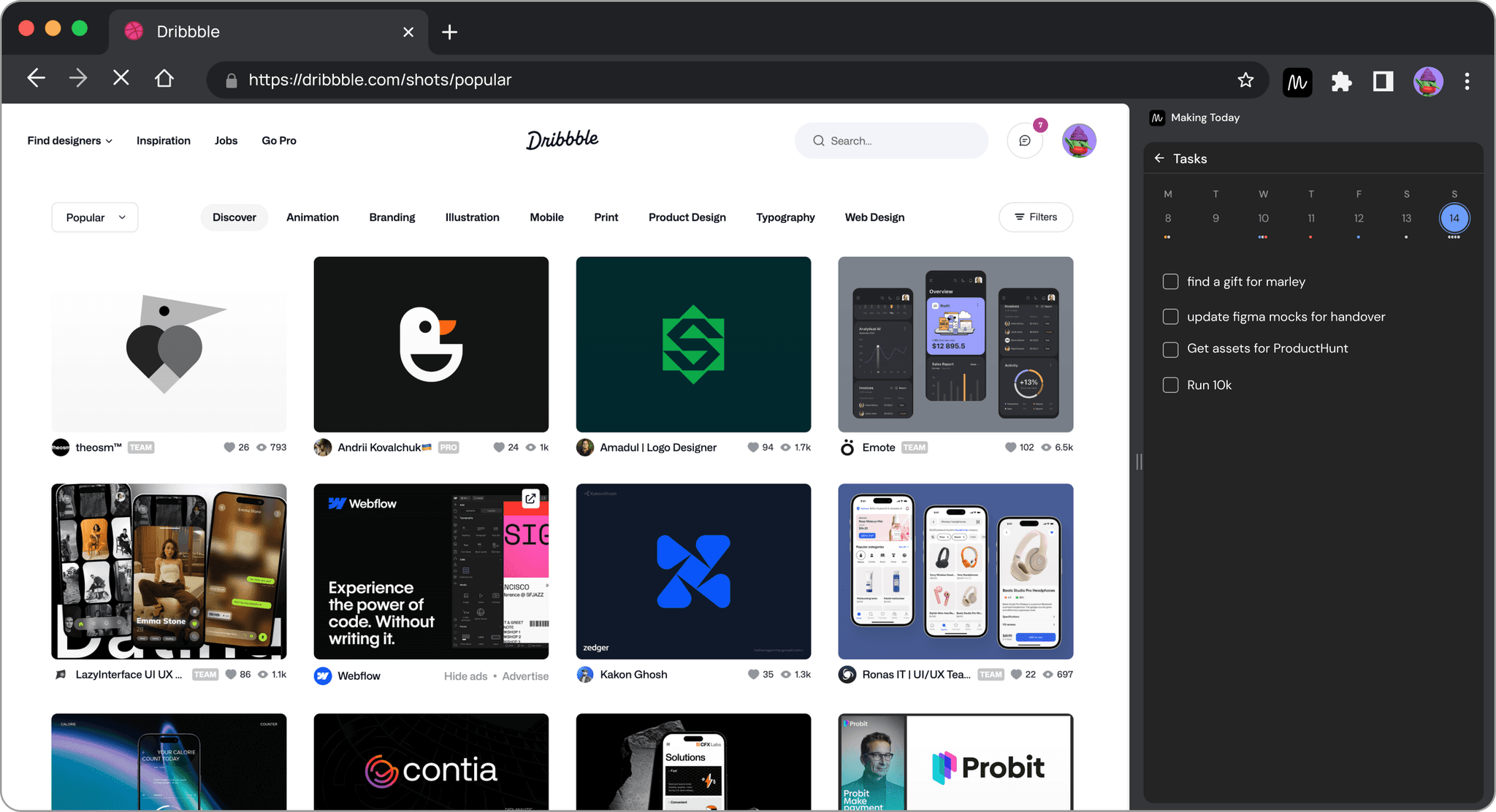Click the external link icon on Webflow ad
Viewport: 1496px width, 812px height.
531,499
